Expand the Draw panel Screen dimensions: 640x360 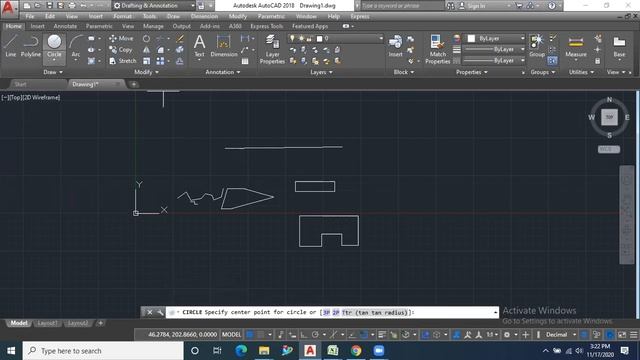[53, 72]
